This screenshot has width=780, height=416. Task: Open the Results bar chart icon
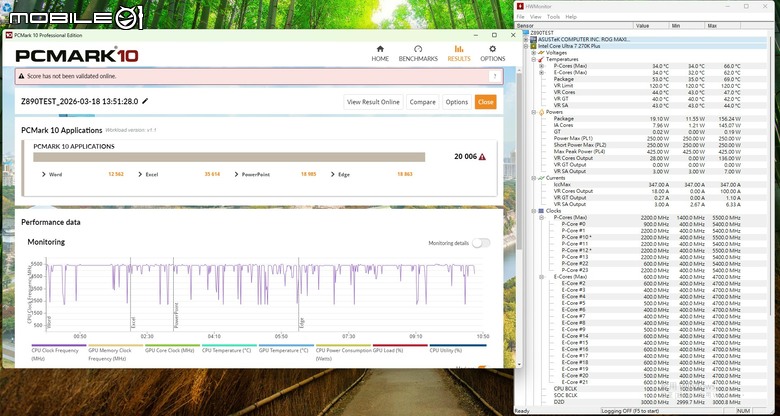tap(459, 49)
